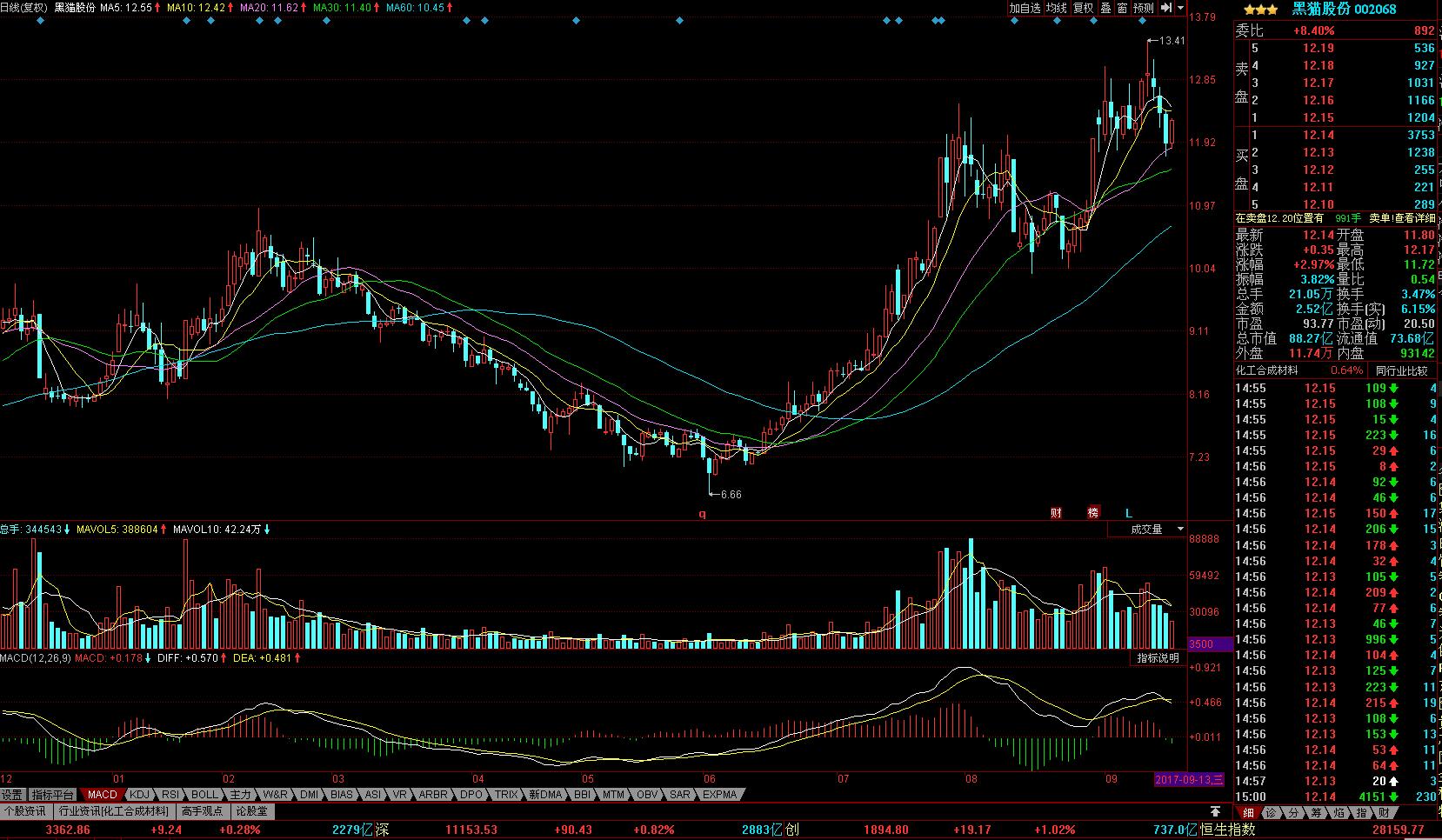This screenshot has height=840, width=1442.
Task: Add the stock via 加自选 button
Action: click(1025, 8)
